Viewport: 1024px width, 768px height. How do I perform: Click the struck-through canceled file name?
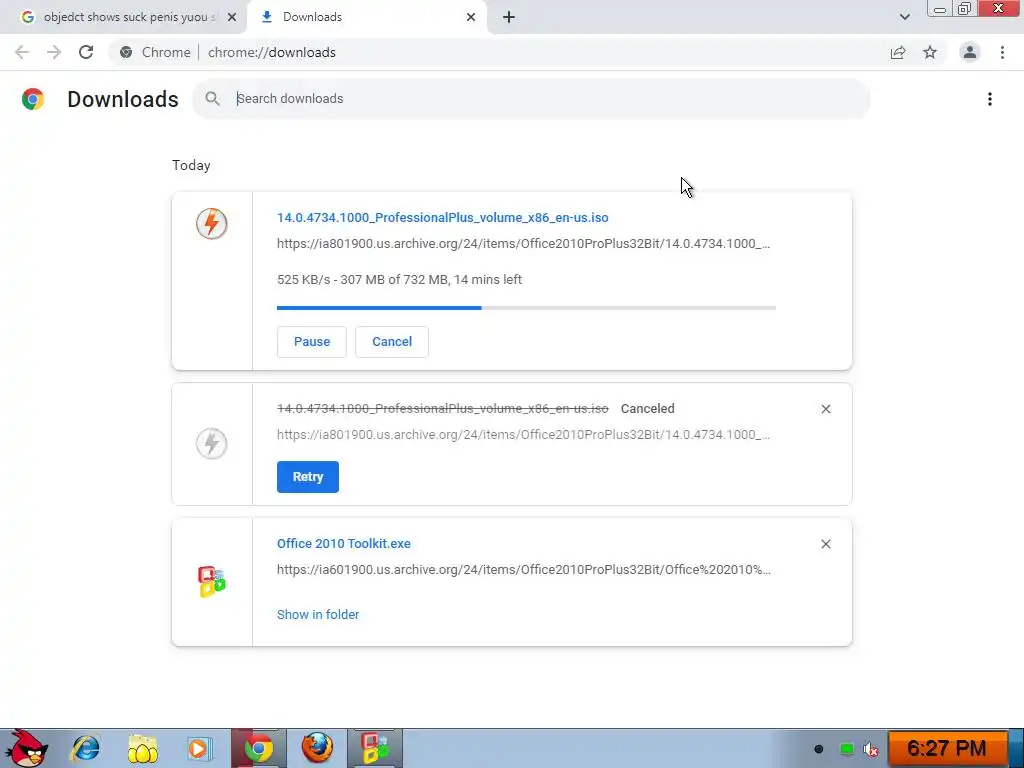442,409
